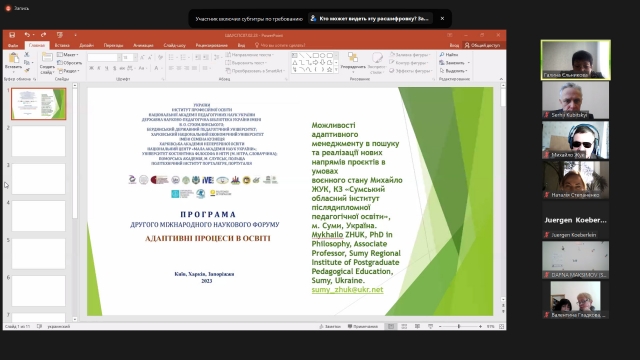This screenshot has height=360, width=640.
Task: Click the sumy_zhuk@ukr.net email link
Action: pos(347,290)
